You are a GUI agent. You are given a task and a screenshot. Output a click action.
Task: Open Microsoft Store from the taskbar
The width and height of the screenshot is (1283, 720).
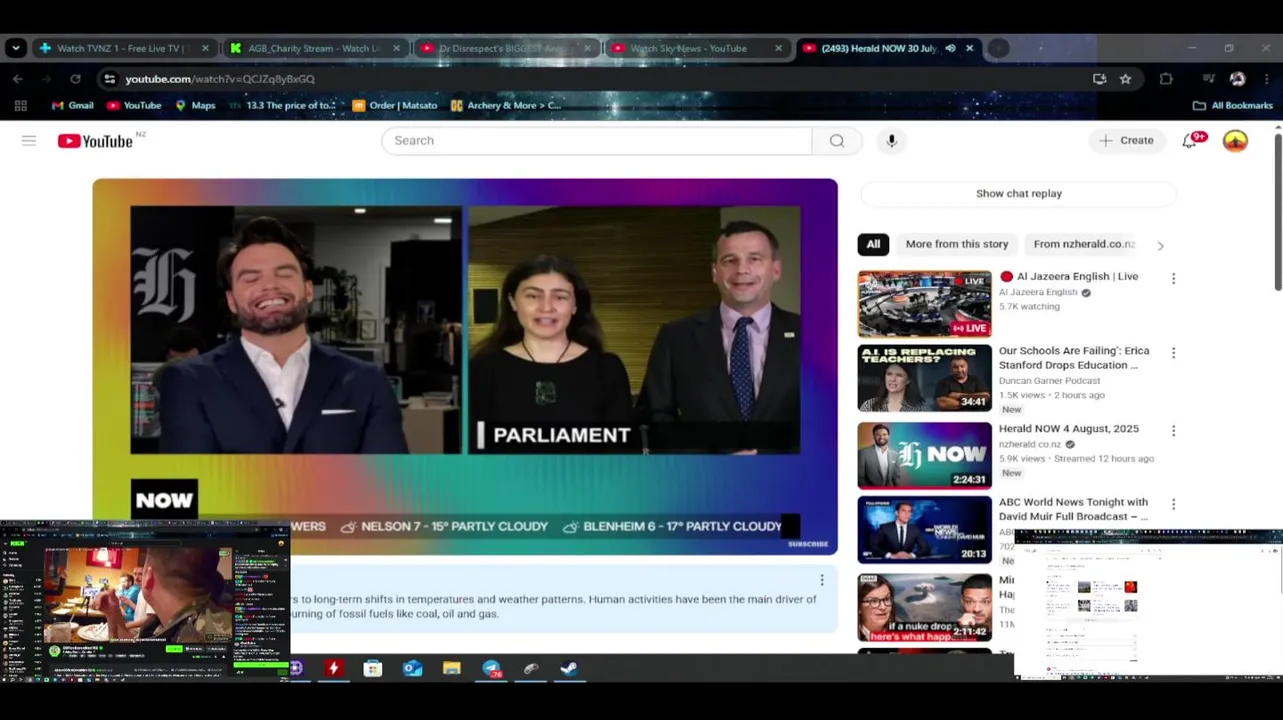[x=373, y=669]
